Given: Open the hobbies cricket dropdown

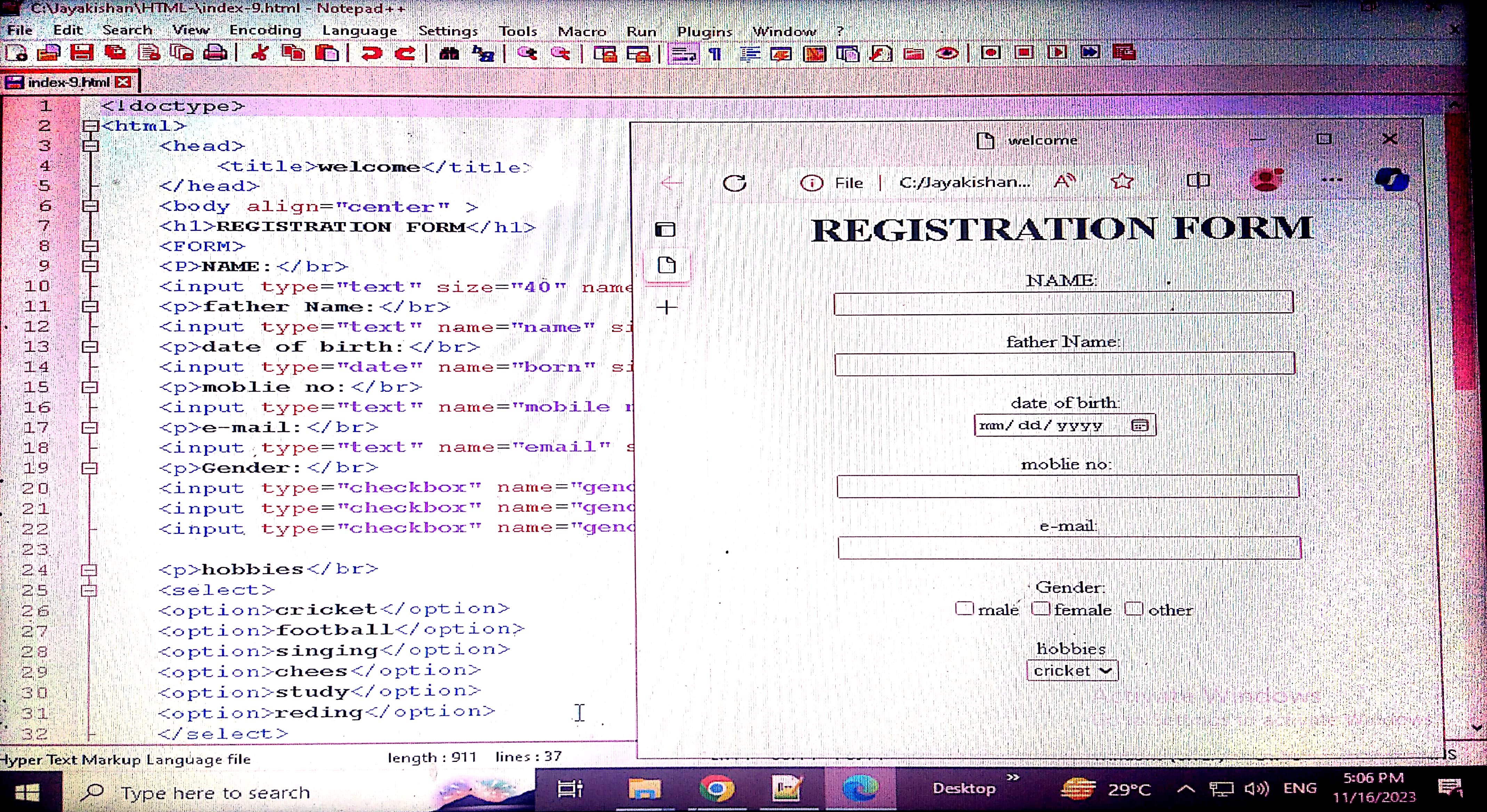Looking at the screenshot, I should point(1072,671).
